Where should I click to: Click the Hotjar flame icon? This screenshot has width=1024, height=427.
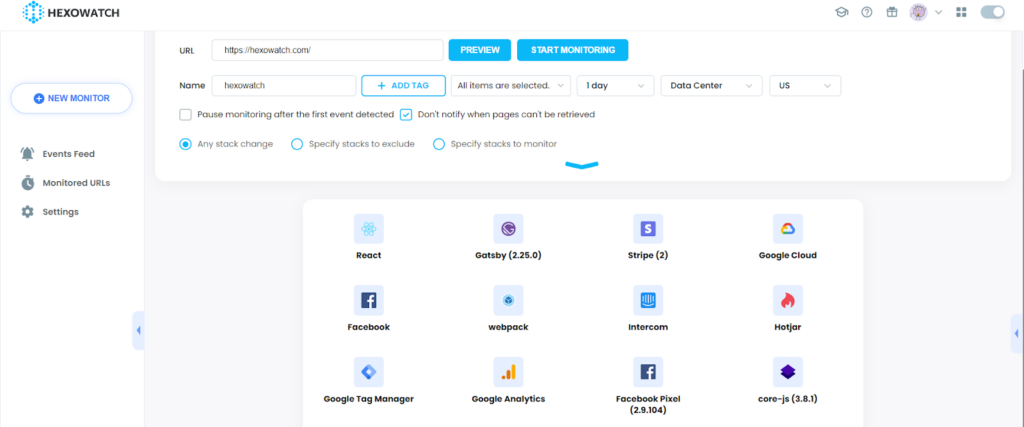click(x=788, y=300)
